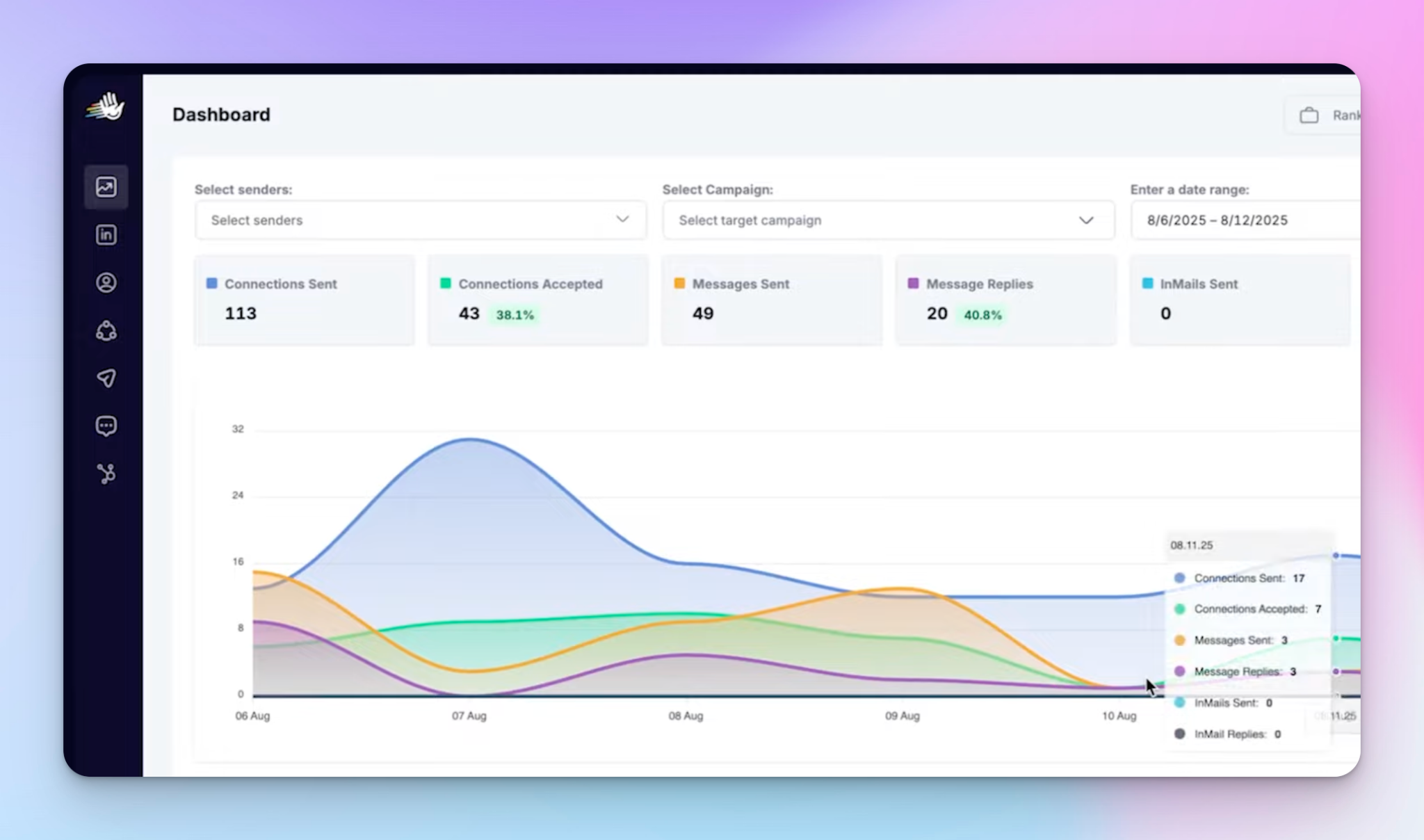Click the blue data point marker on chart
Viewport: 1424px width, 840px height.
(1336, 556)
